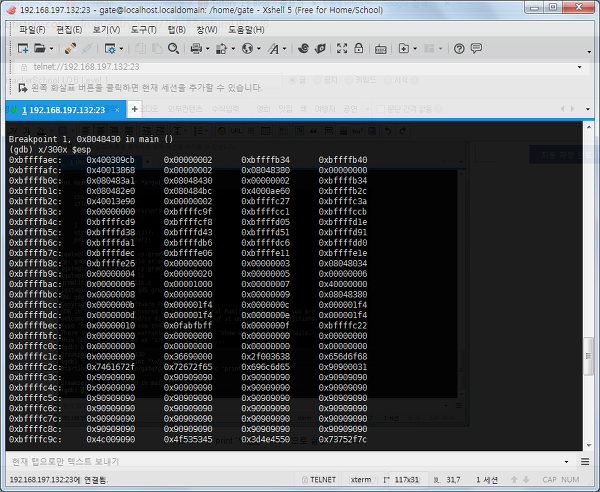
Task: Click the Find magnifier icon
Action: tap(173, 49)
